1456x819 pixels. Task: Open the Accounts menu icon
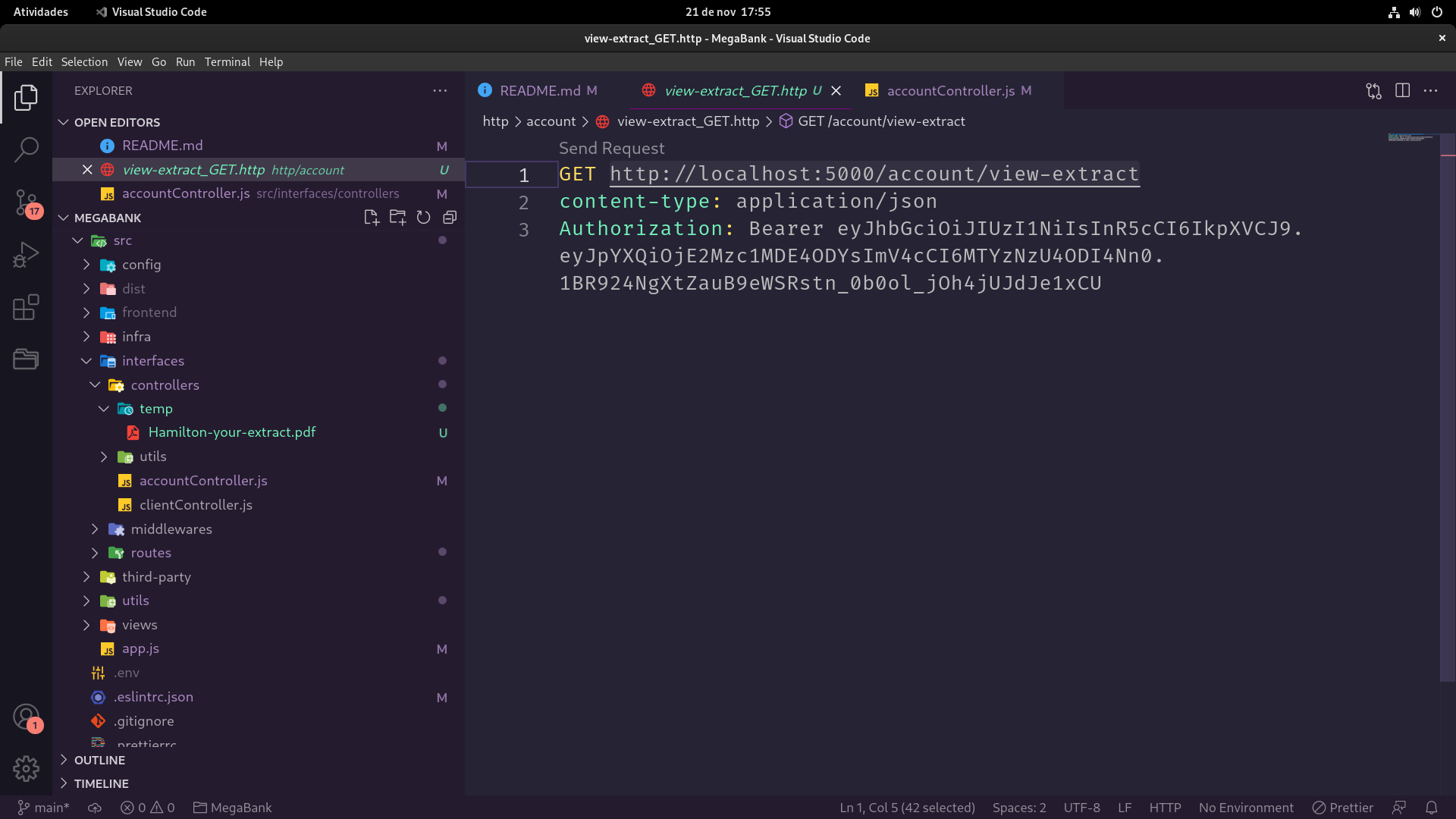26,717
